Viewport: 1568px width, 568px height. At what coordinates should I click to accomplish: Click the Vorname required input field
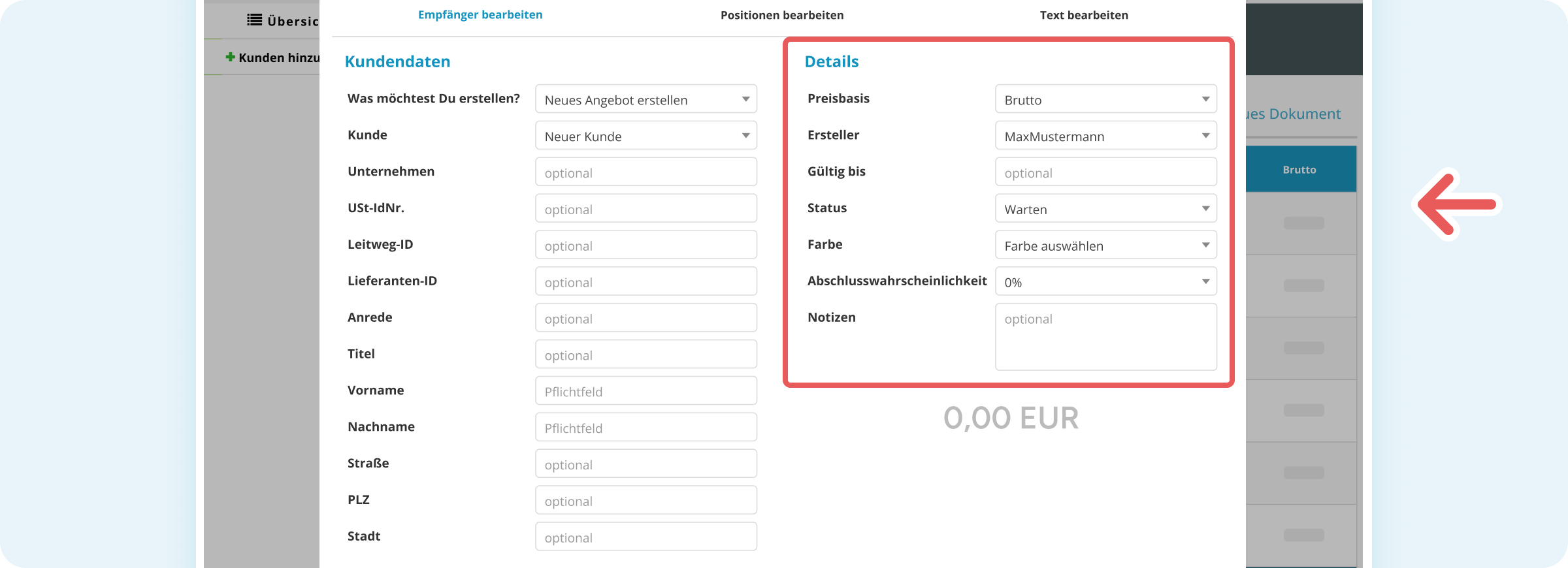click(x=645, y=391)
